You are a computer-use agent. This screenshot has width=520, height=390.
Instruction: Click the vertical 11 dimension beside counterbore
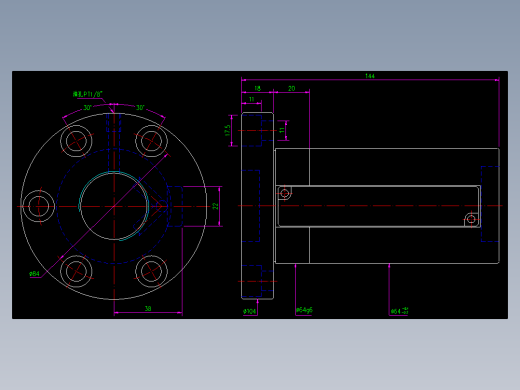pyautogui.click(x=282, y=130)
